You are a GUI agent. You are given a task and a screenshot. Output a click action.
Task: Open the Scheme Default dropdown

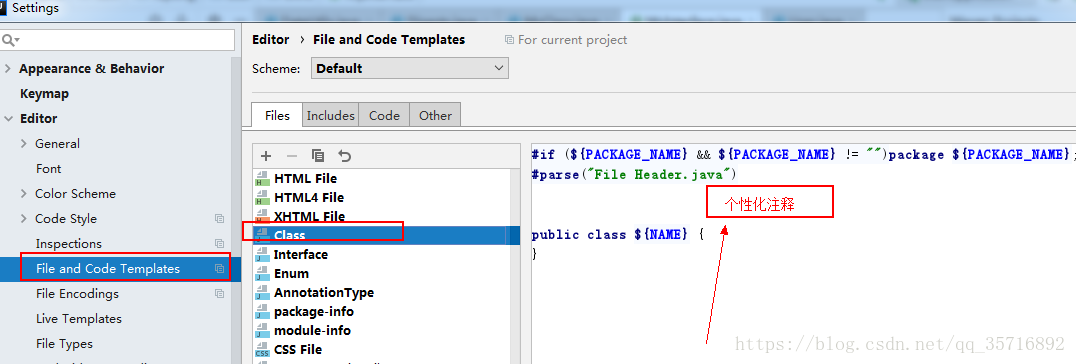(410, 69)
